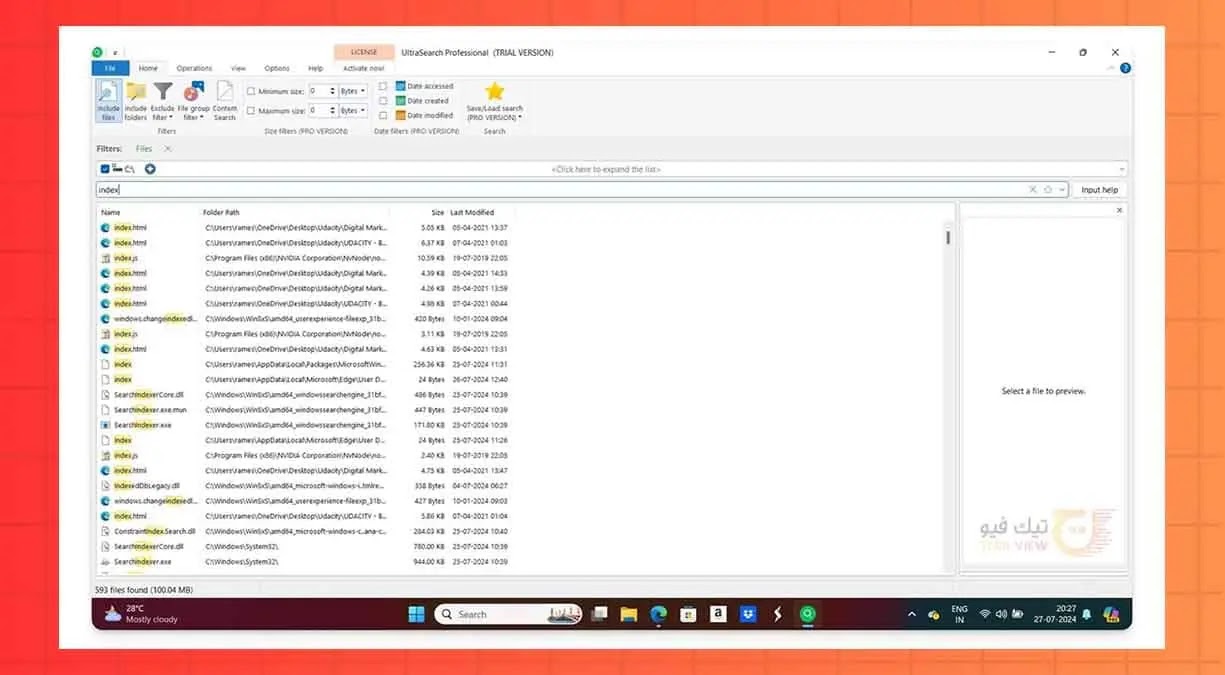1225x675 pixels.
Task: Open the ribbon help question mark
Action: 1125,68
